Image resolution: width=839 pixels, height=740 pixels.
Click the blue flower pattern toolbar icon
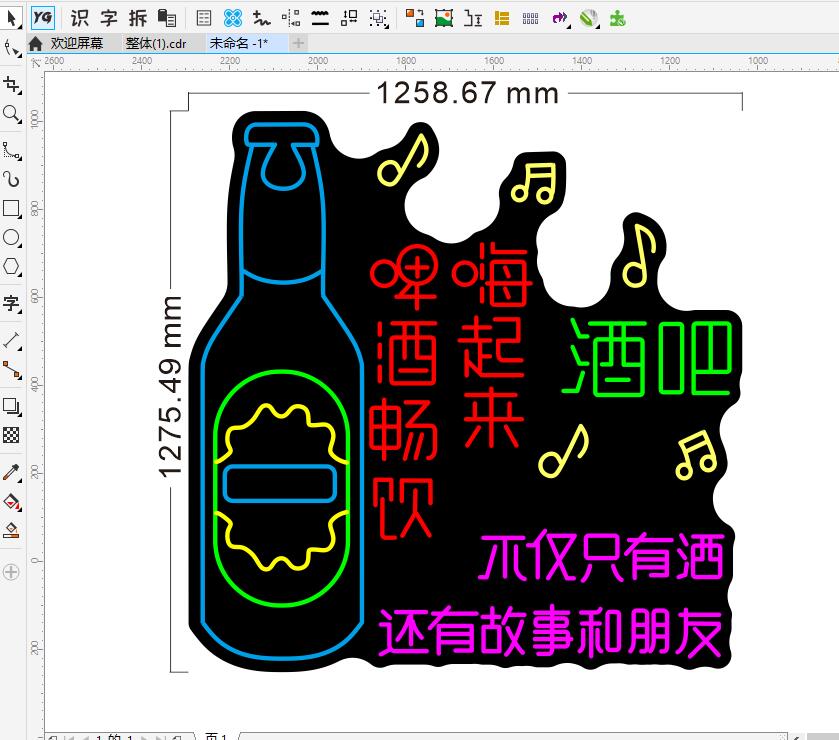click(x=233, y=18)
